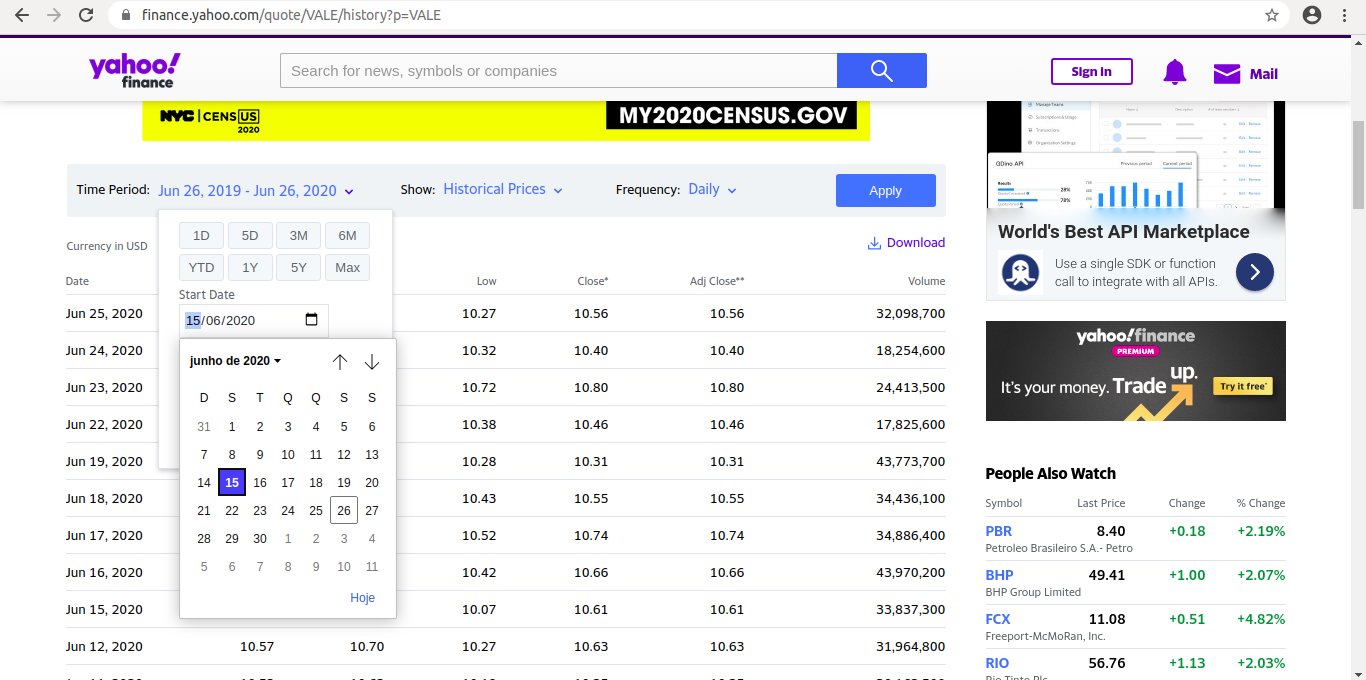Select the 3M quick range
1366x680 pixels.
(298, 236)
